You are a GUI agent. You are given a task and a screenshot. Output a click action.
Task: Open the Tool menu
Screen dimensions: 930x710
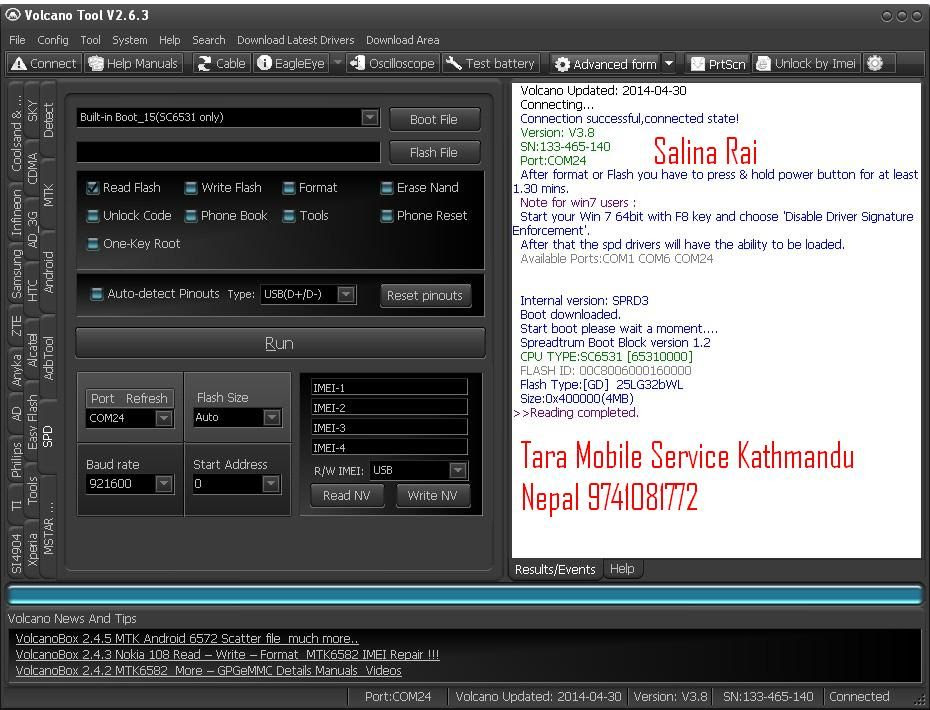pyautogui.click(x=90, y=40)
